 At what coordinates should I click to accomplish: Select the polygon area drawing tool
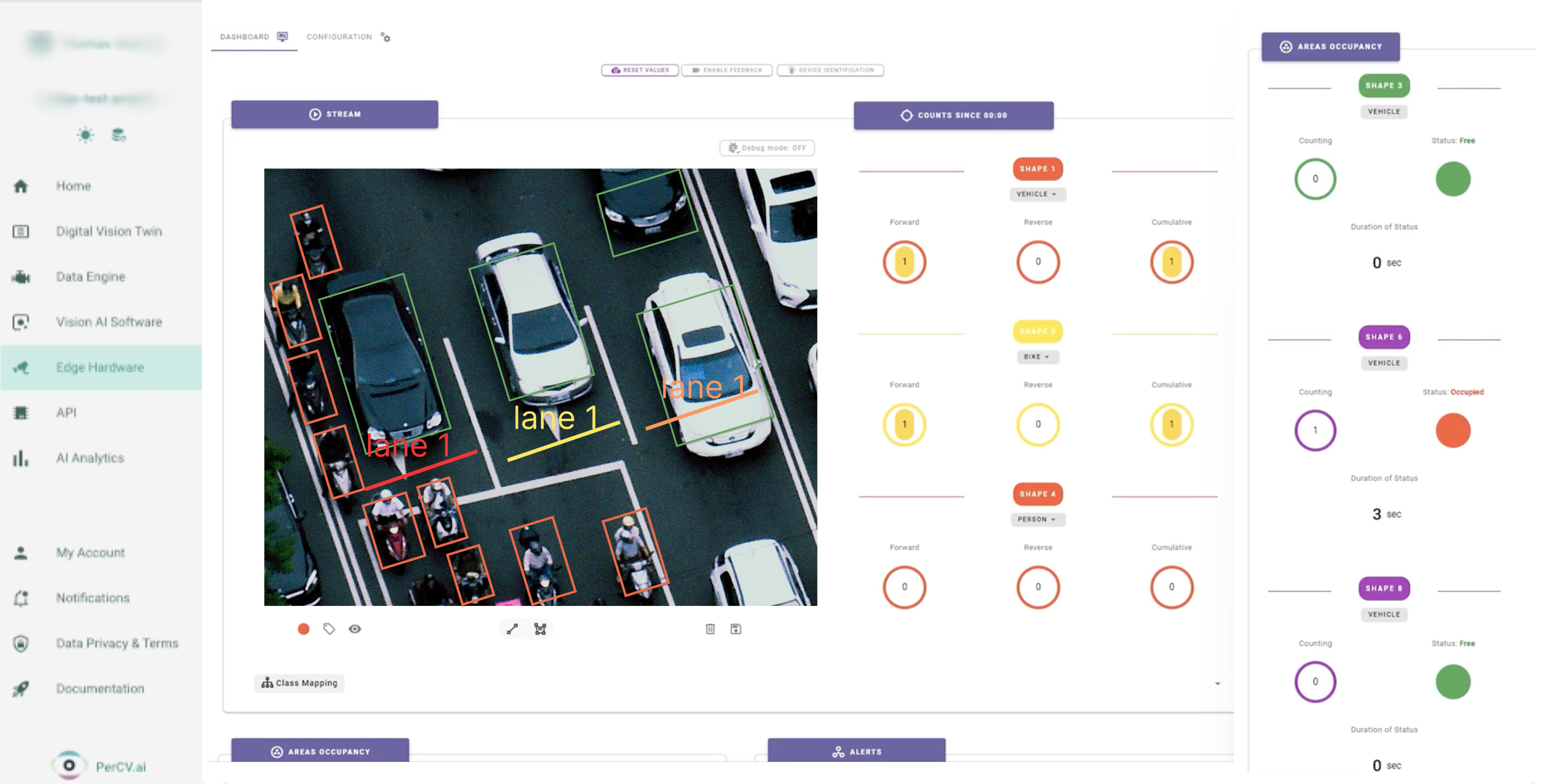[540, 629]
